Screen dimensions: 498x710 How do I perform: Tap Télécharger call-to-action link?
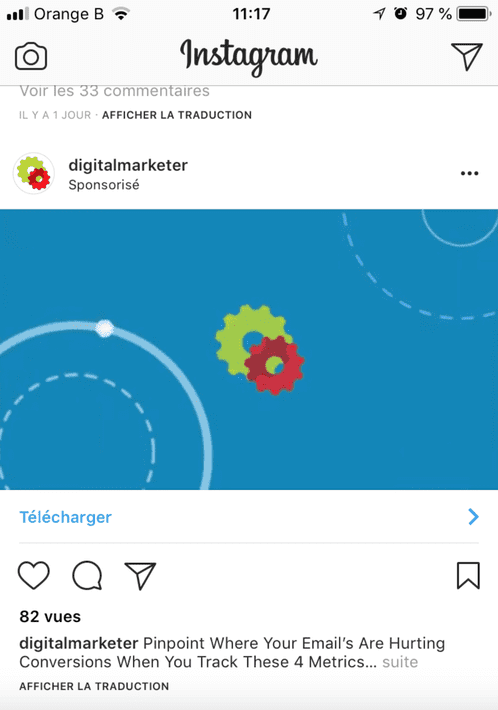pos(65,517)
